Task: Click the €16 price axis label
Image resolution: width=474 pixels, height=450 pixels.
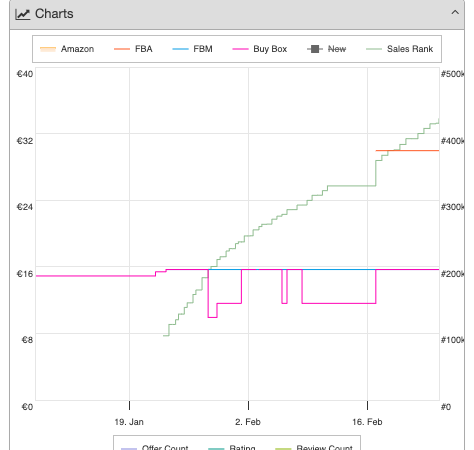Action: [25, 274]
